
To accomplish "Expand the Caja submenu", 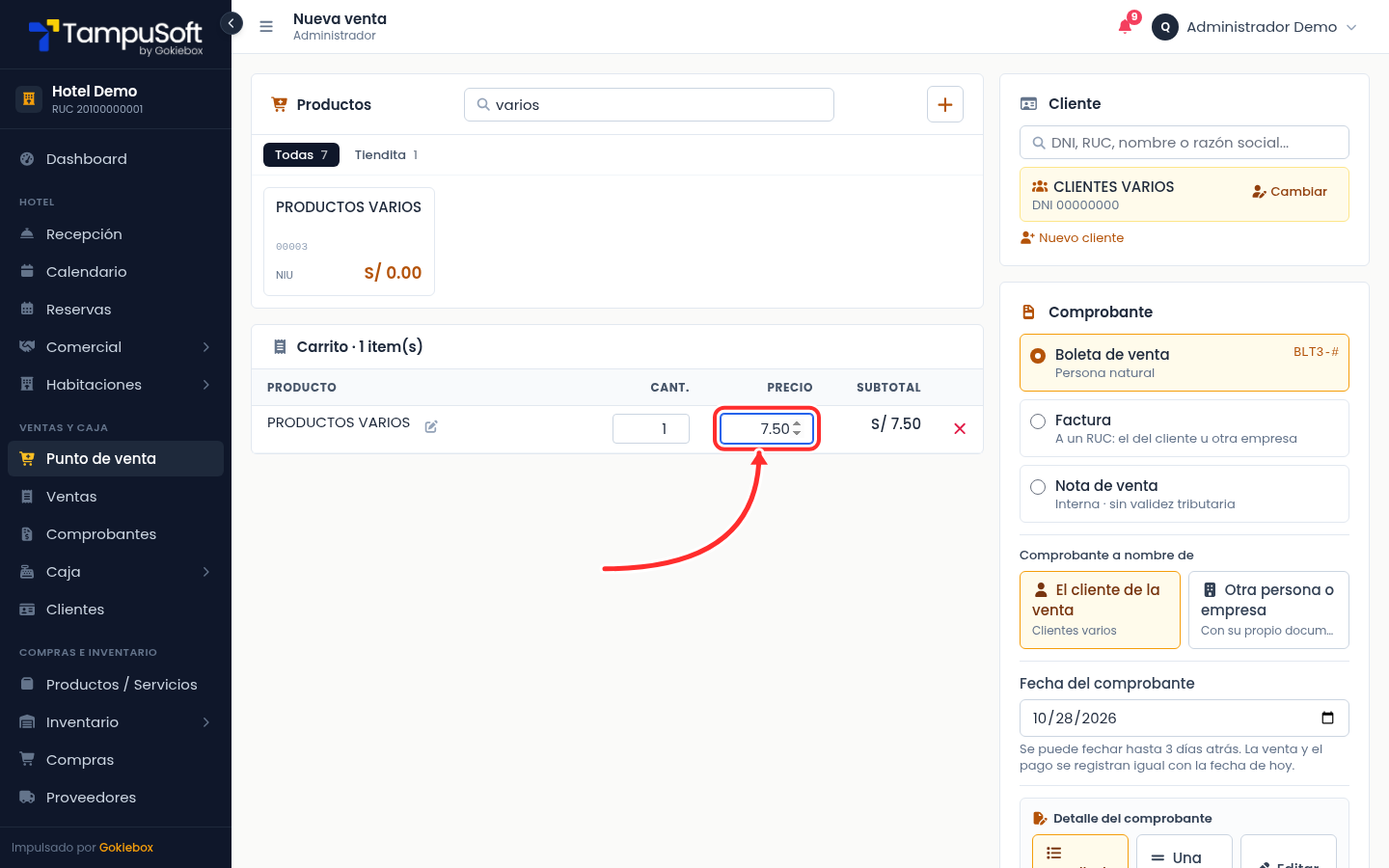I will 116,572.
